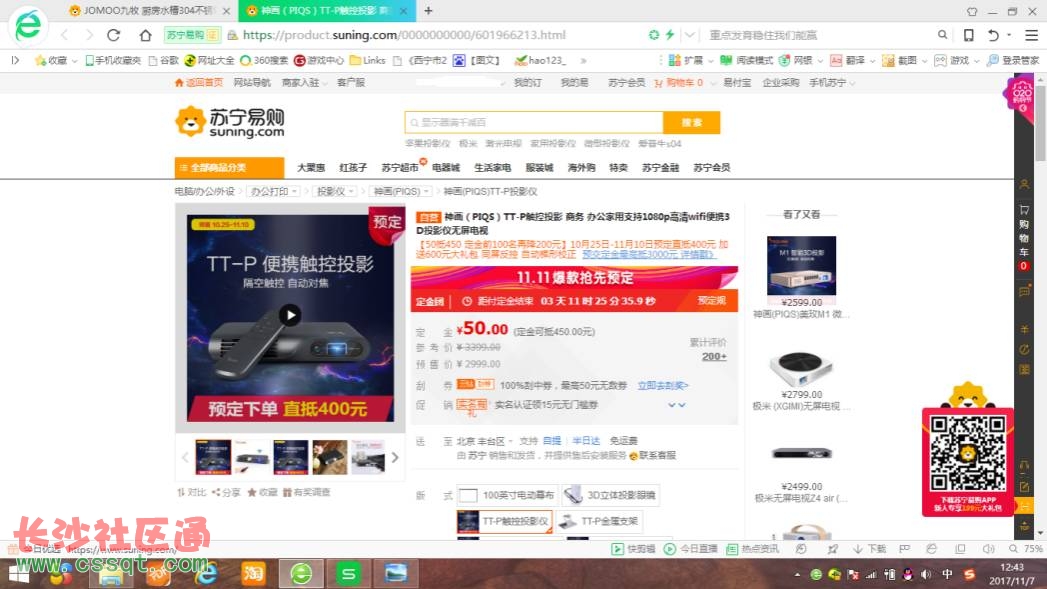Viewport: 1047px width, 589px height.
Task: Click the magnifier icon in browser search box
Action: tap(942, 35)
